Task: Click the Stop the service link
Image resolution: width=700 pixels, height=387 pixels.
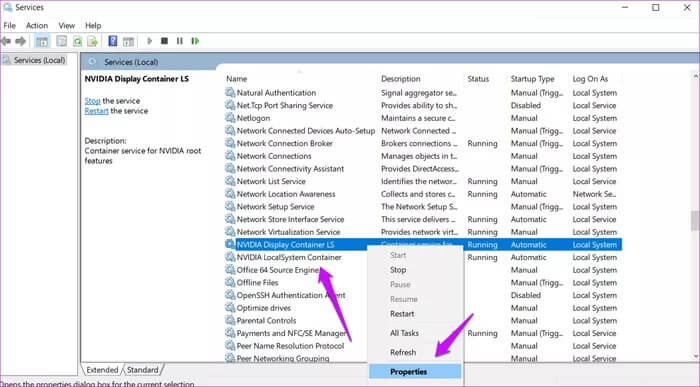Action: 92,101
